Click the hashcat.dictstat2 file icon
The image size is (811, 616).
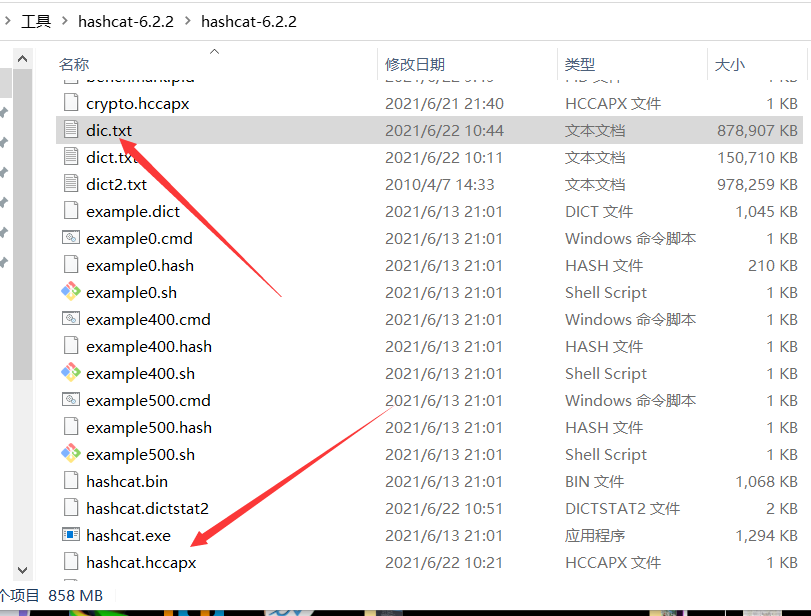click(x=71, y=508)
